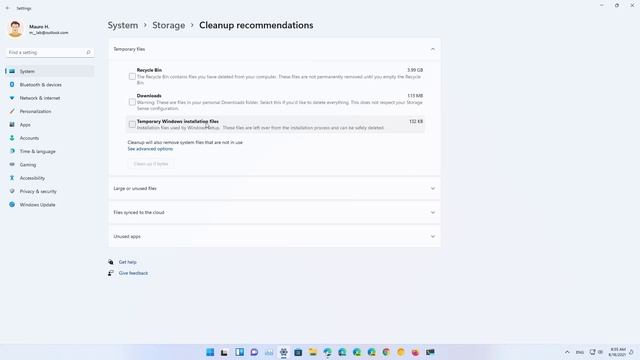Open the Windows Start menu
The height and width of the screenshot is (360, 640).
click(210, 352)
